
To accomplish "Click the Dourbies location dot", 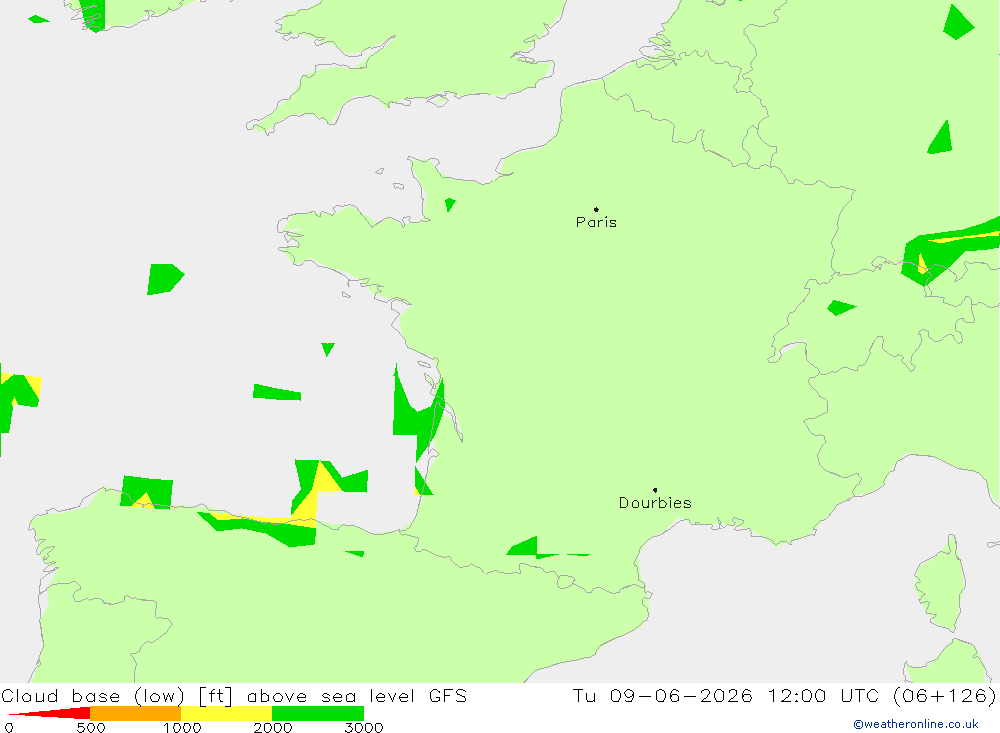I will 655,490.
